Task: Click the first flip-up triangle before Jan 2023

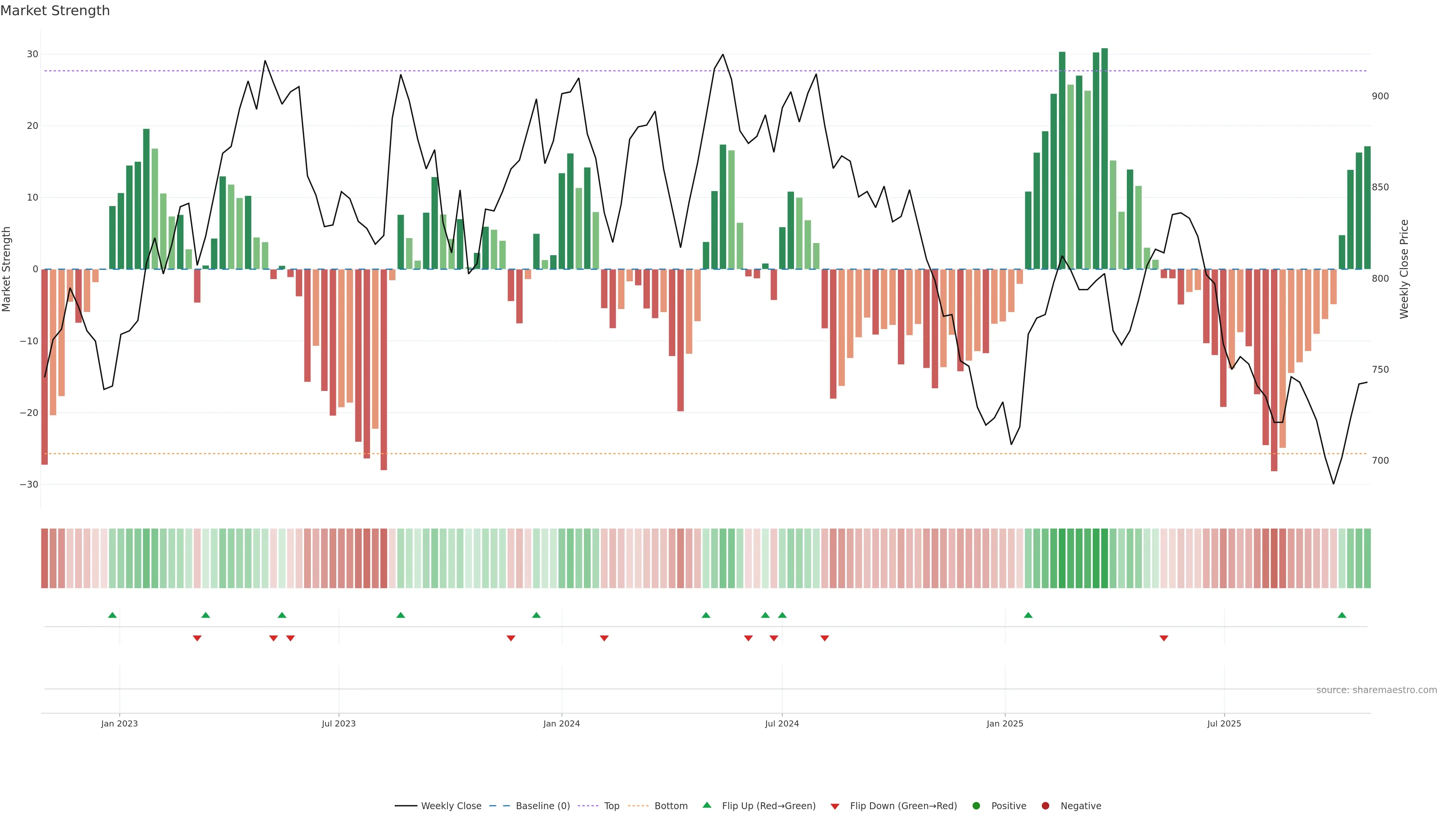Action: [113, 615]
